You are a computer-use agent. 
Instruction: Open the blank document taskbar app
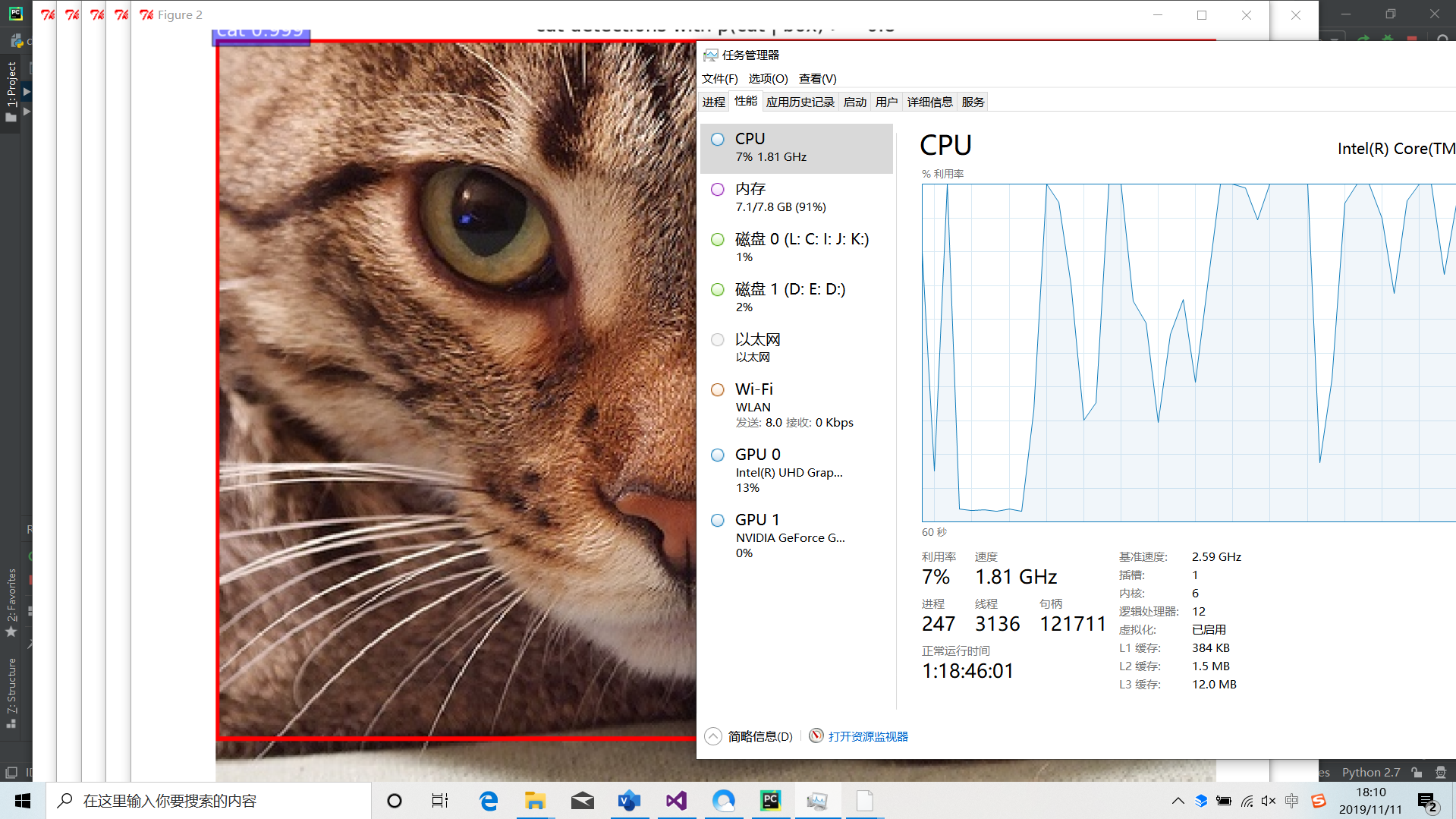click(x=865, y=801)
